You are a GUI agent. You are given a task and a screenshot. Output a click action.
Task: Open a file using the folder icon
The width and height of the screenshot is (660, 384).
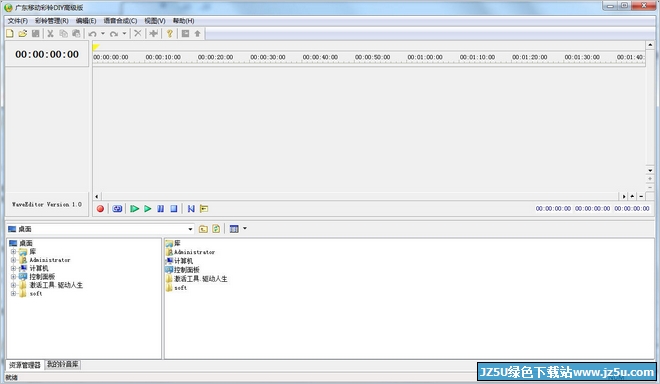(x=23, y=34)
